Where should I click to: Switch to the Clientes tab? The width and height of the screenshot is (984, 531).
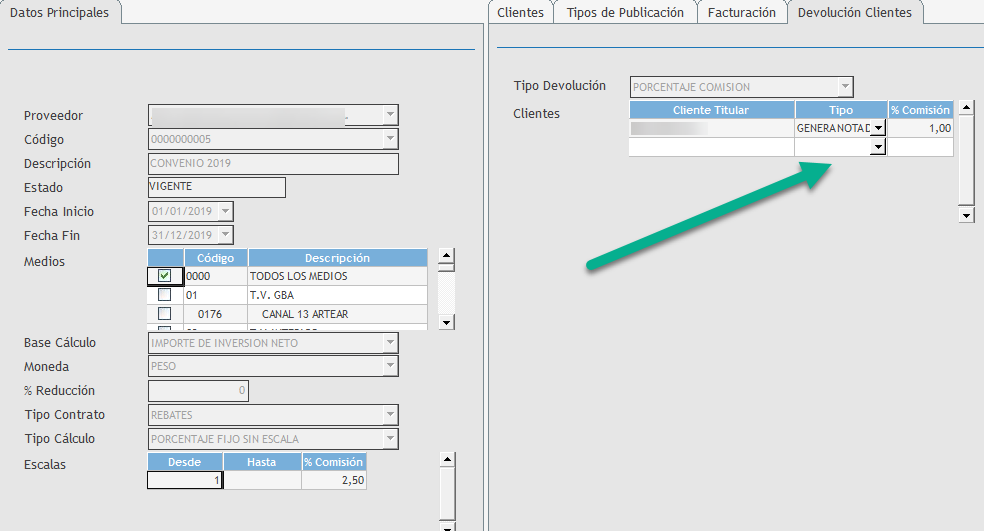point(521,13)
